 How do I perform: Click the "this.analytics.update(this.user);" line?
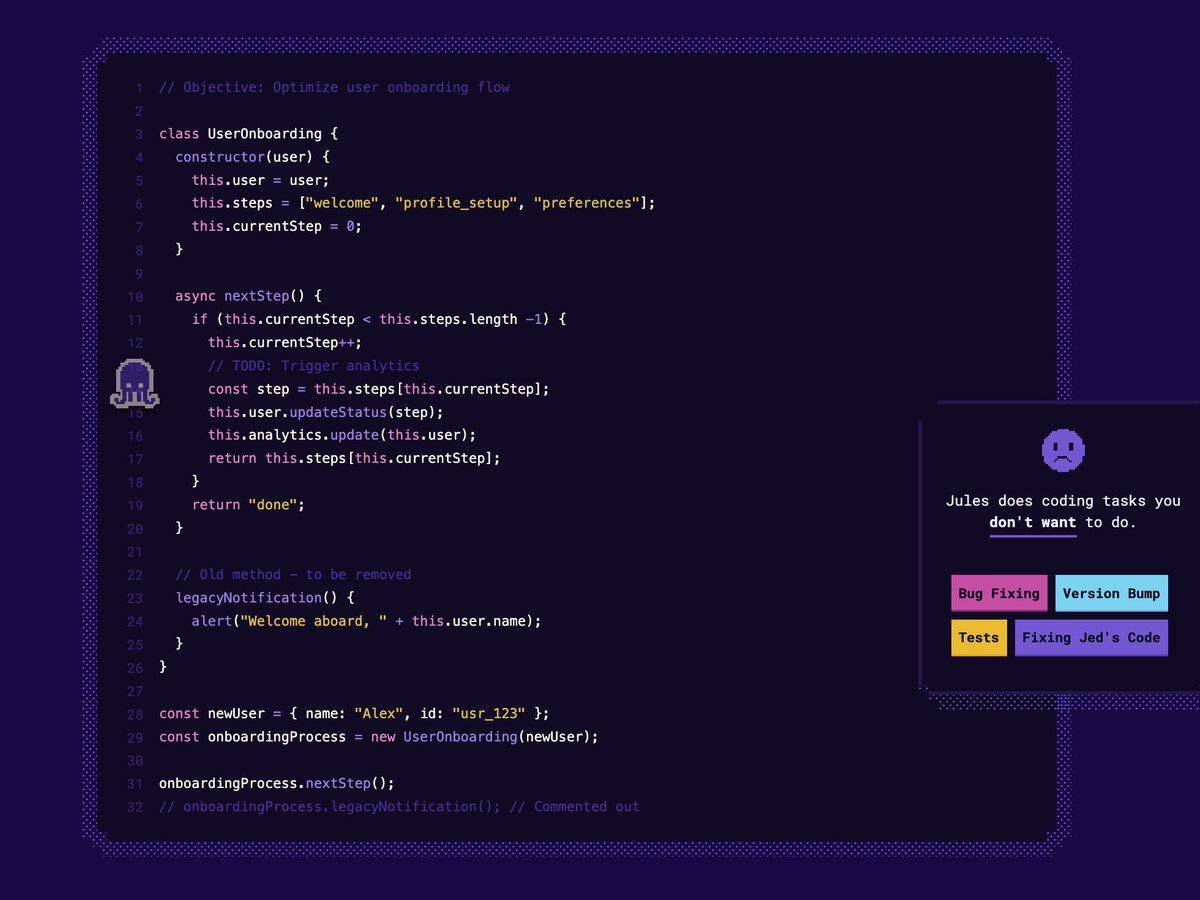click(342, 435)
